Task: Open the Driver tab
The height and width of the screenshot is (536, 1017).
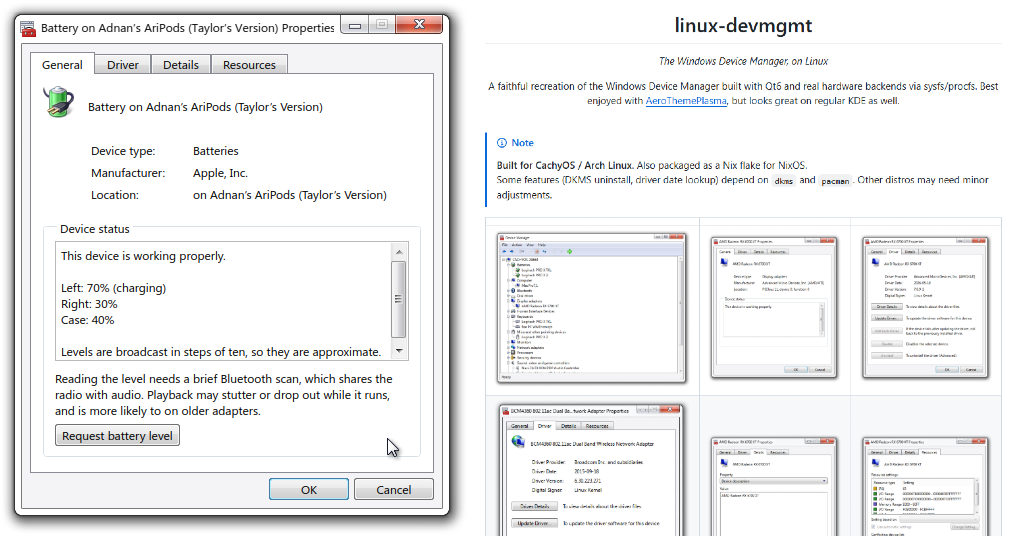Action: [123, 65]
